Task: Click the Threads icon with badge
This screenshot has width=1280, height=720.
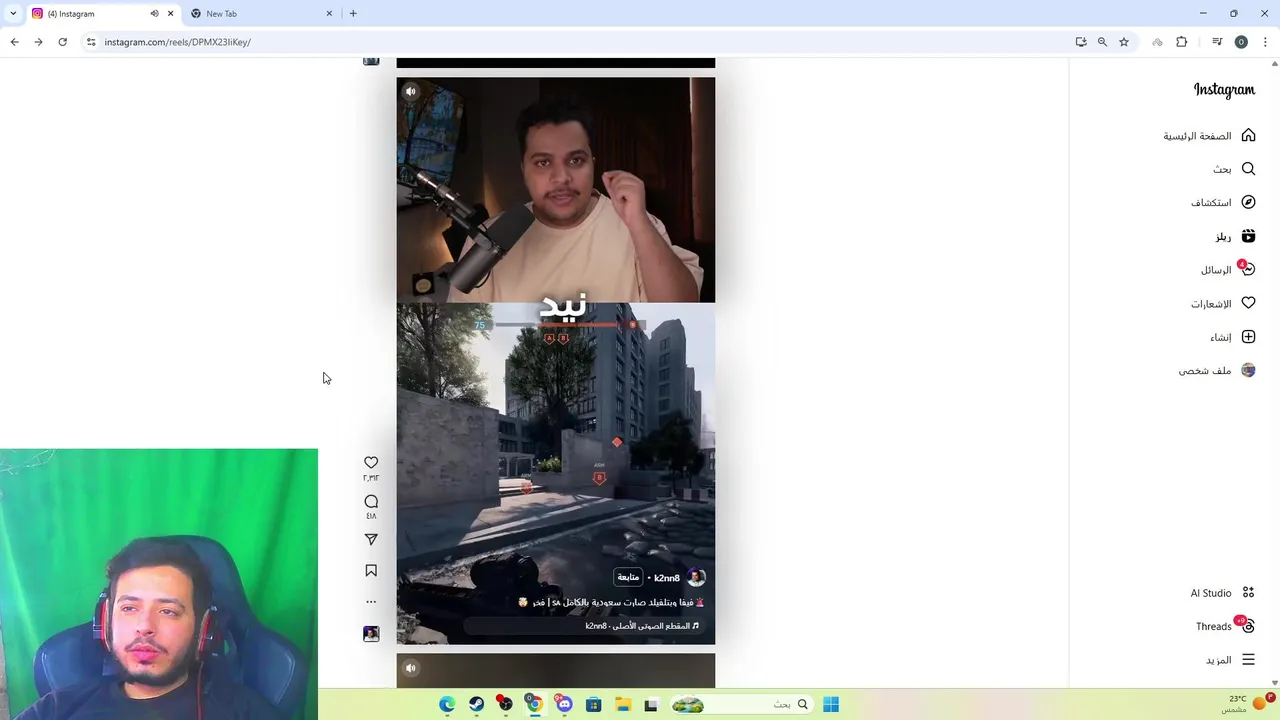Action: click(1246, 625)
